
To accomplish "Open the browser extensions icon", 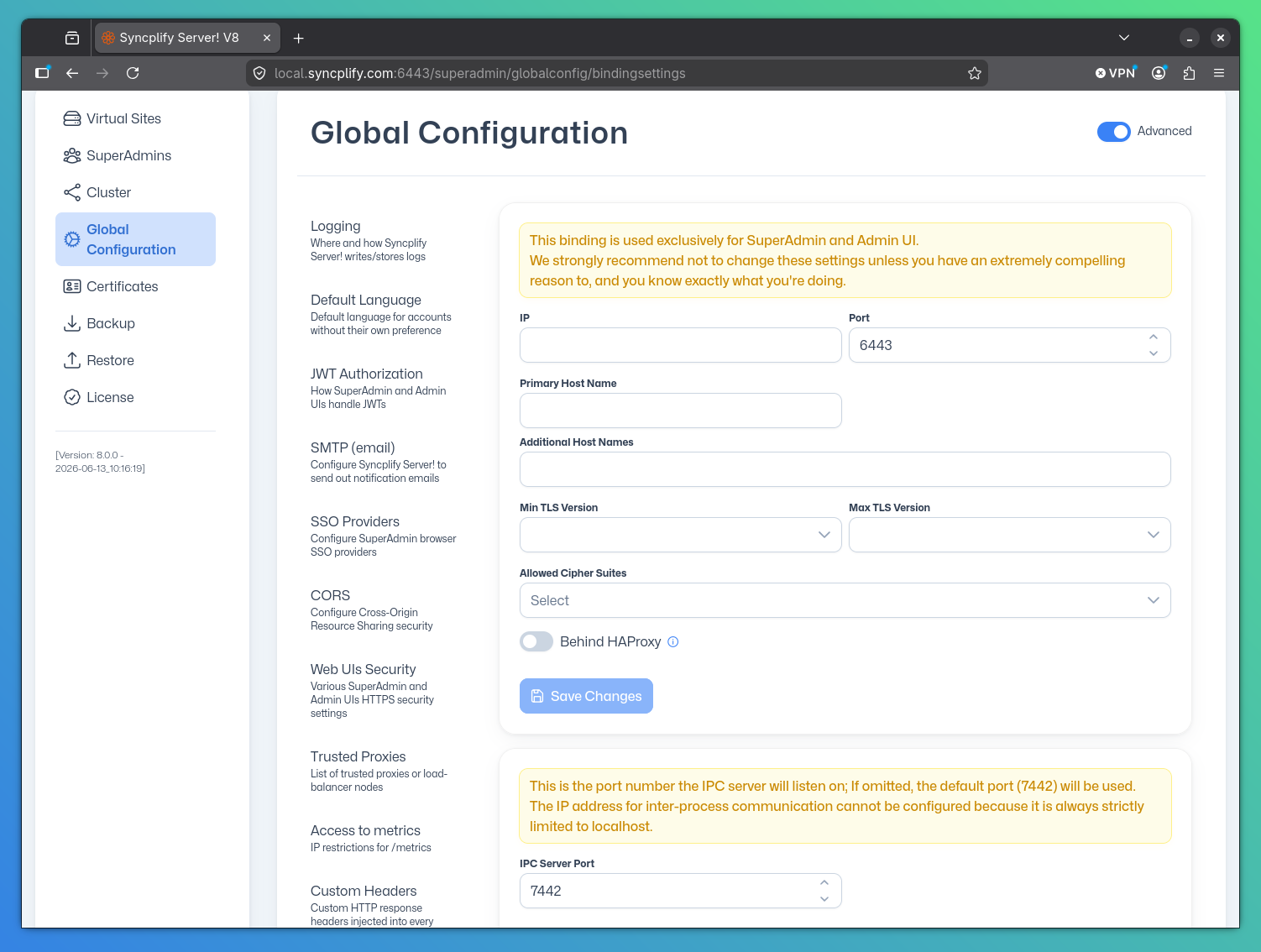I will click(x=1189, y=73).
